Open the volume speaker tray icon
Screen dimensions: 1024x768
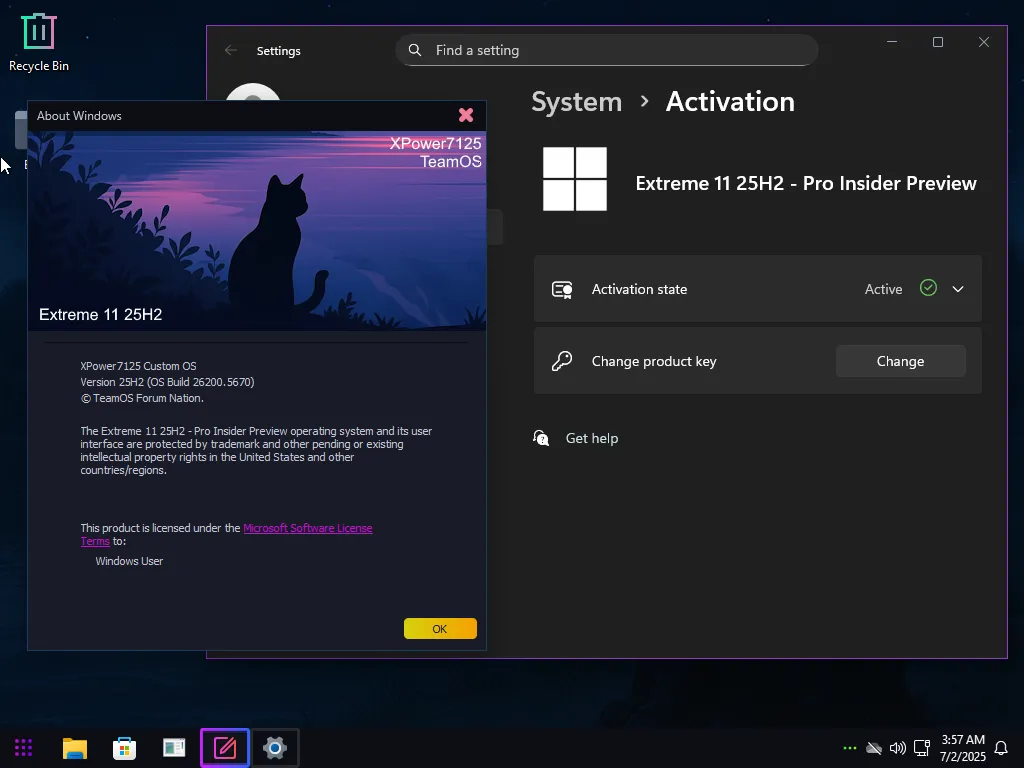(898, 748)
